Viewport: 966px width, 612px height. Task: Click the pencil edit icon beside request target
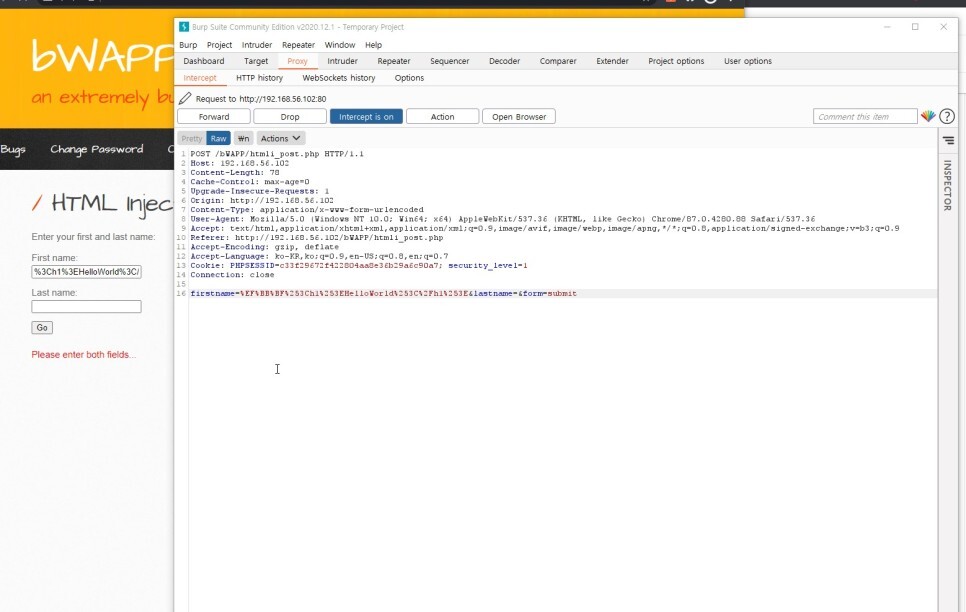(185, 99)
